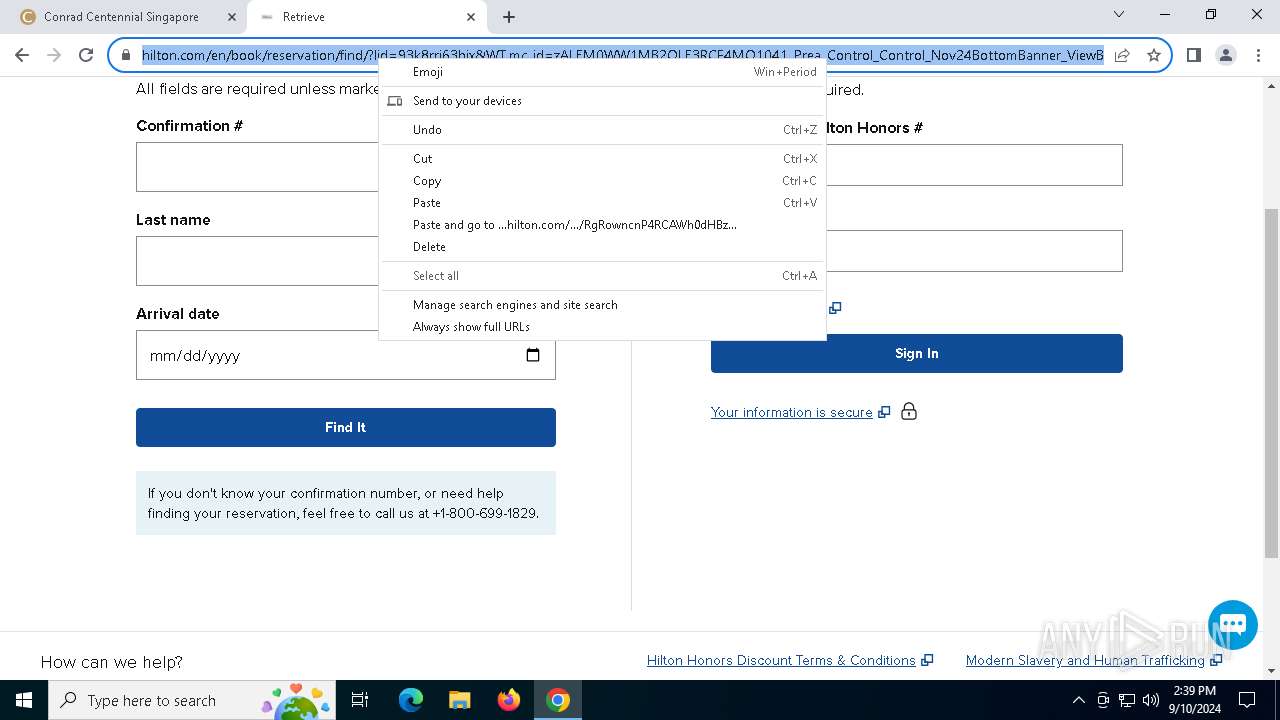Choose Undo in the context menu
Viewport: 1280px width, 720px height.
[x=602, y=130]
